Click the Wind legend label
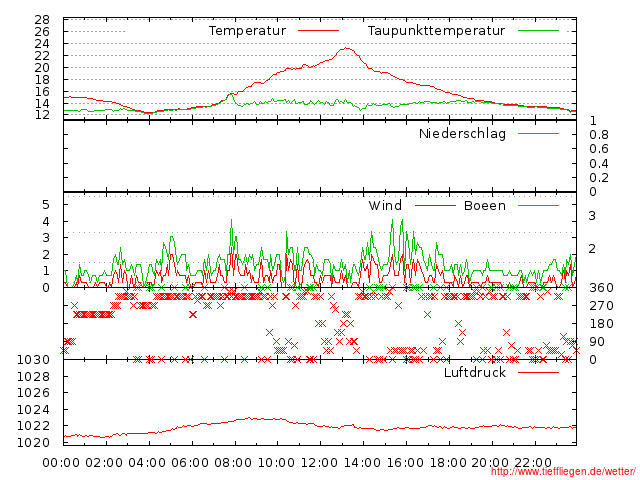 385,205
